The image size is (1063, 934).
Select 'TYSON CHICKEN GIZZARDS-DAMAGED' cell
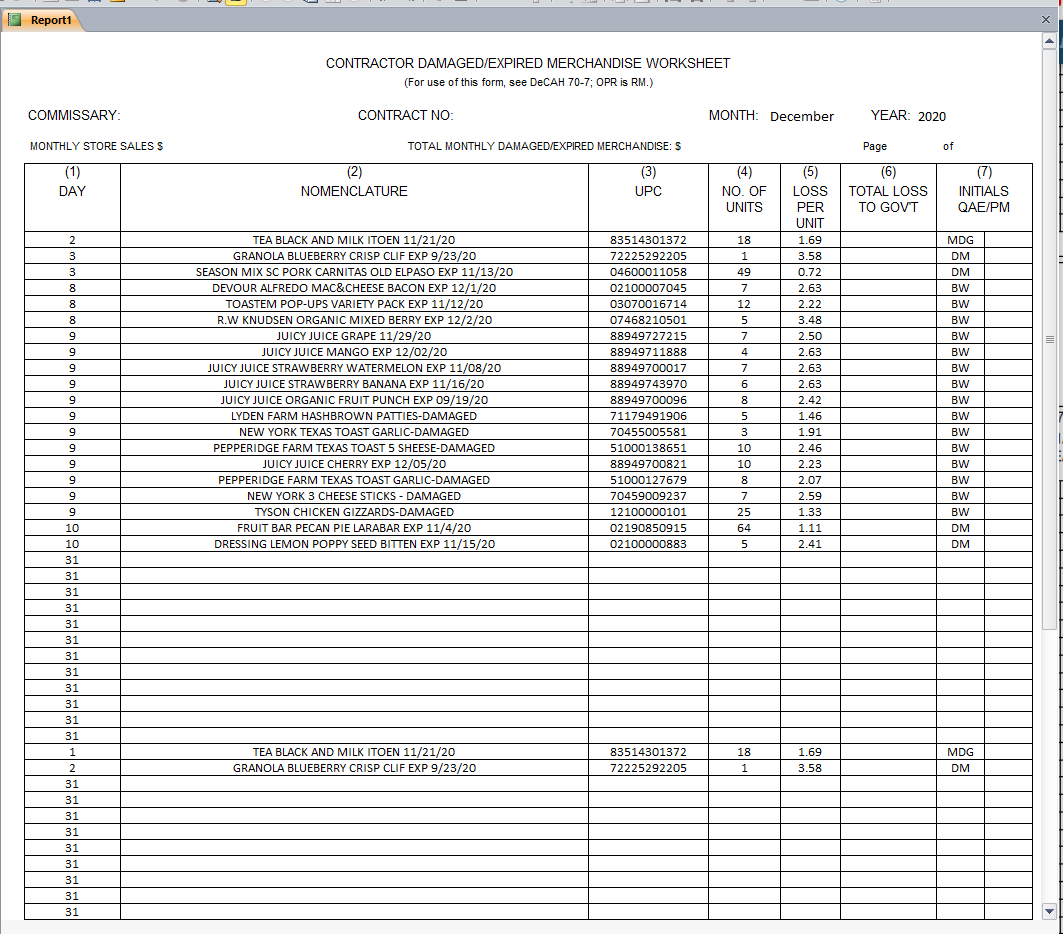pyautogui.click(x=354, y=512)
